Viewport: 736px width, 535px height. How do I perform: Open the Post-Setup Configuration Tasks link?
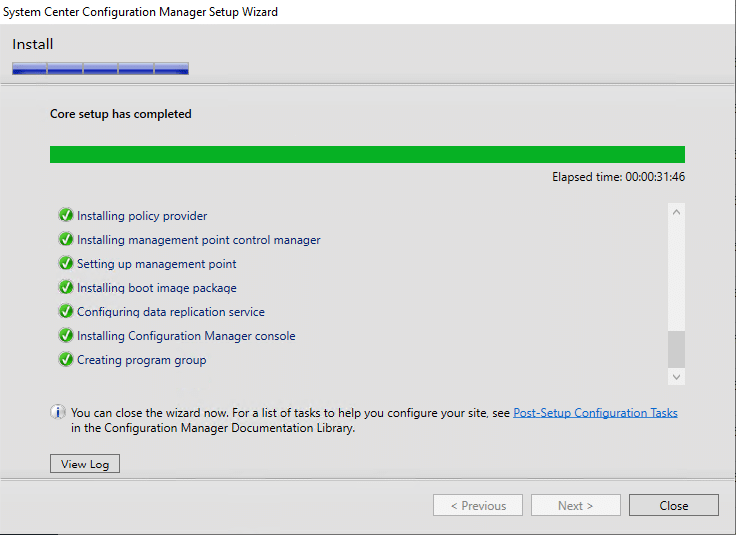[x=595, y=412]
